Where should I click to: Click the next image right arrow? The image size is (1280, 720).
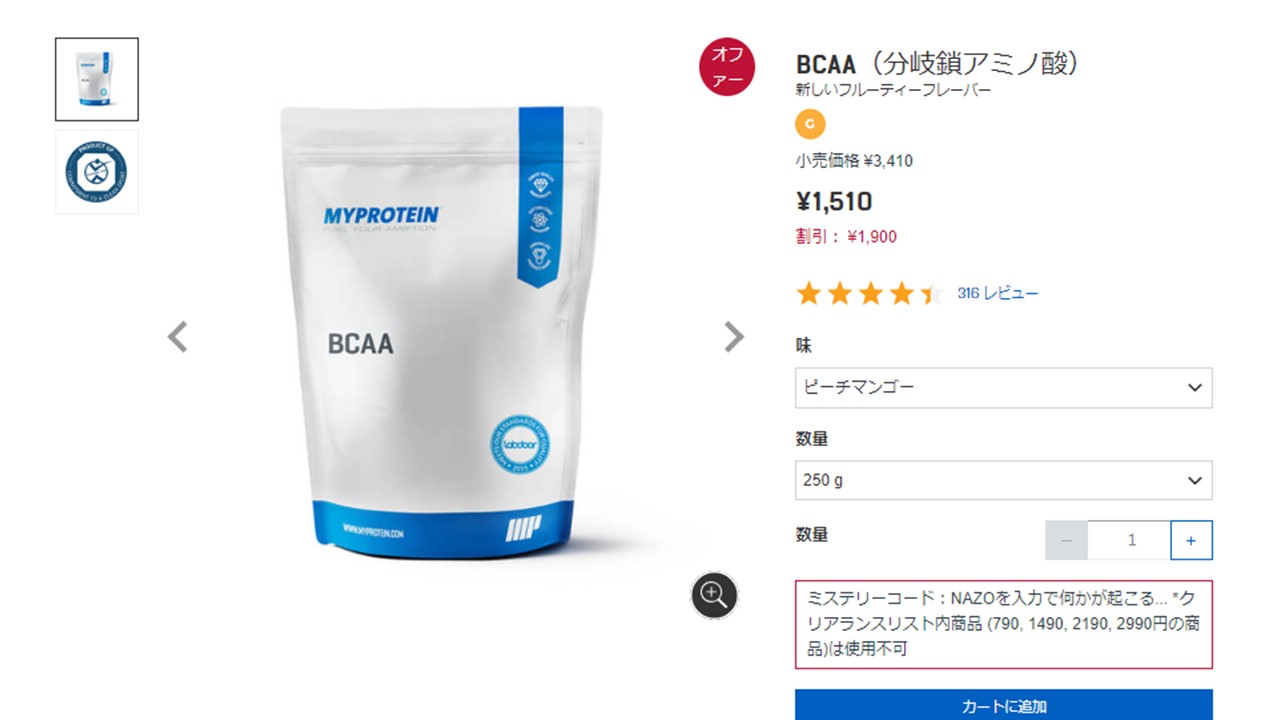734,337
